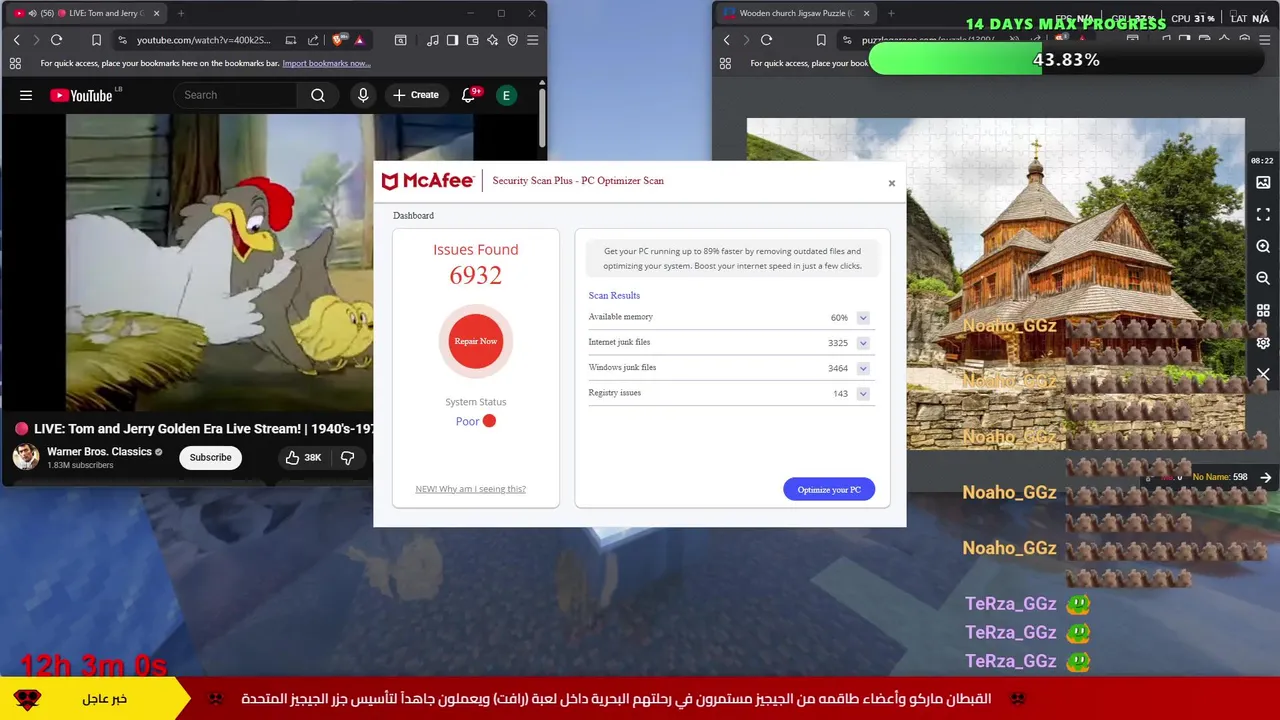This screenshot has width=1280, height=720.
Task: Zoom out of the jigsaw puzzle
Action: (1263, 279)
